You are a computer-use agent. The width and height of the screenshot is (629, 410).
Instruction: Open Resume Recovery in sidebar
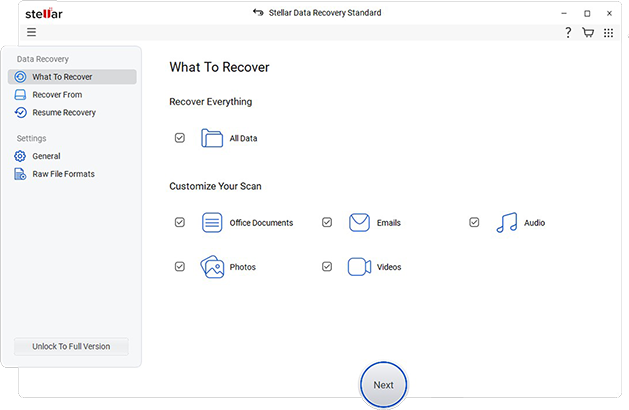(x=63, y=113)
